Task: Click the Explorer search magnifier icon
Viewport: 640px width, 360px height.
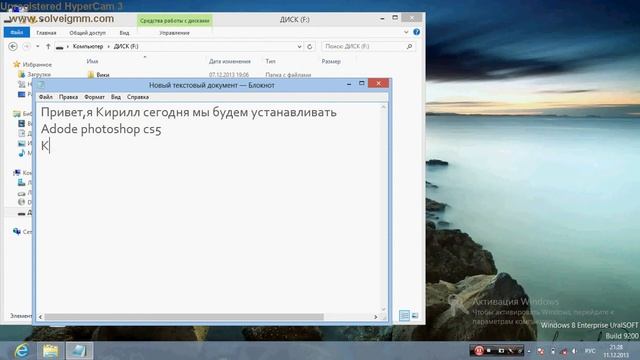Action: [409, 47]
